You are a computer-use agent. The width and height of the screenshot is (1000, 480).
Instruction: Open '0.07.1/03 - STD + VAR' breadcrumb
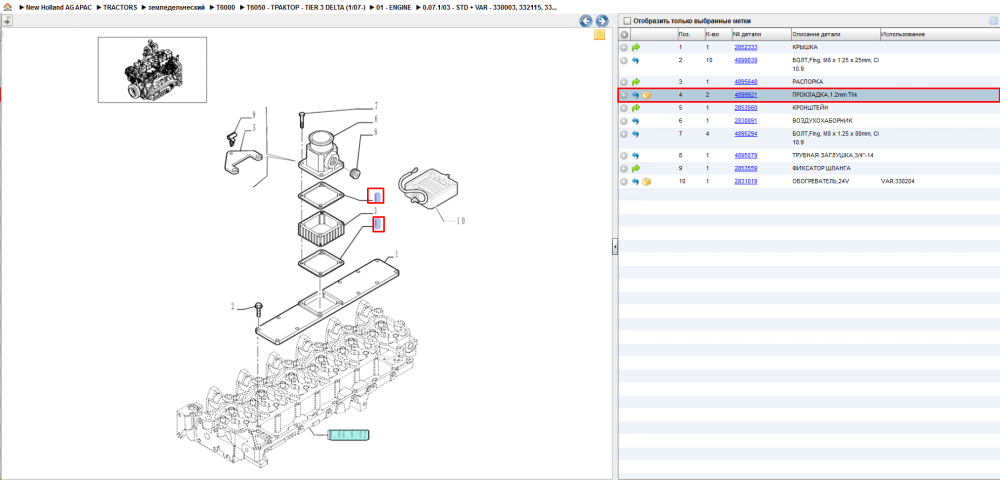pos(490,8)
